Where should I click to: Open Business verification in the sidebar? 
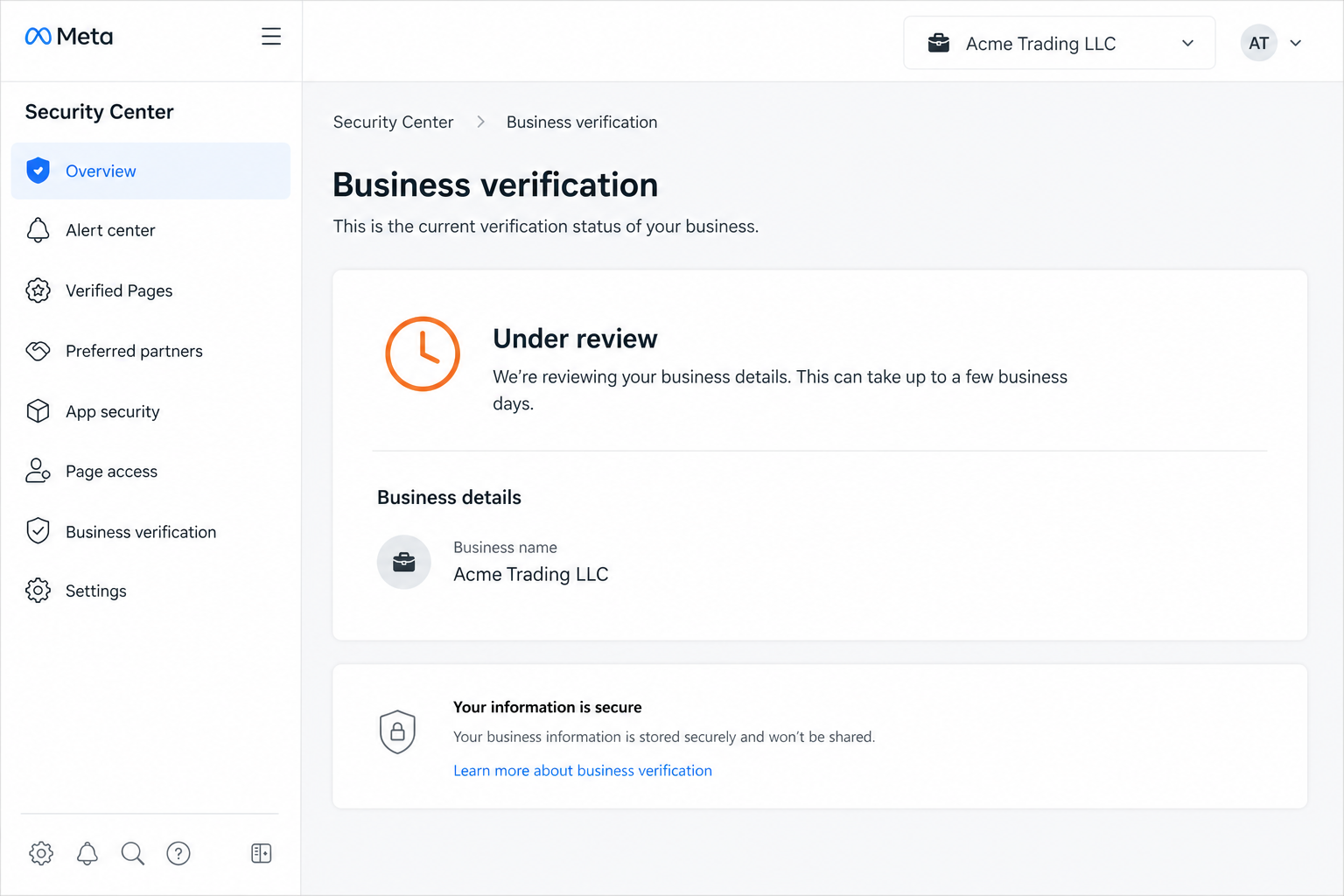(x=150, y=531)
